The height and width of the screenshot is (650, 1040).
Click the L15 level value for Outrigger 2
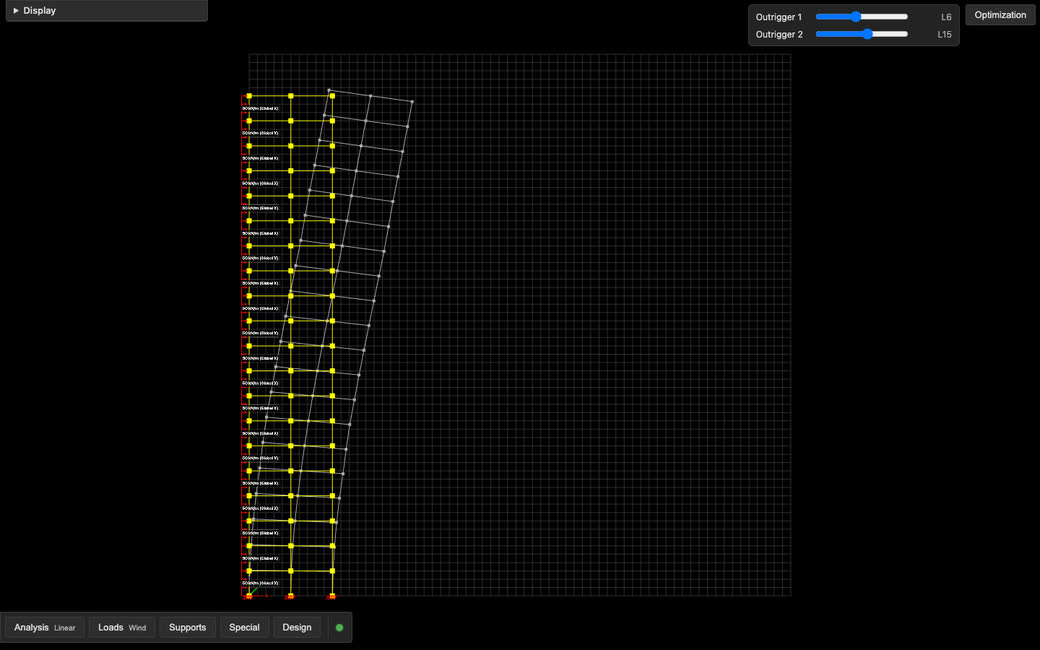(x=944, y=34)
